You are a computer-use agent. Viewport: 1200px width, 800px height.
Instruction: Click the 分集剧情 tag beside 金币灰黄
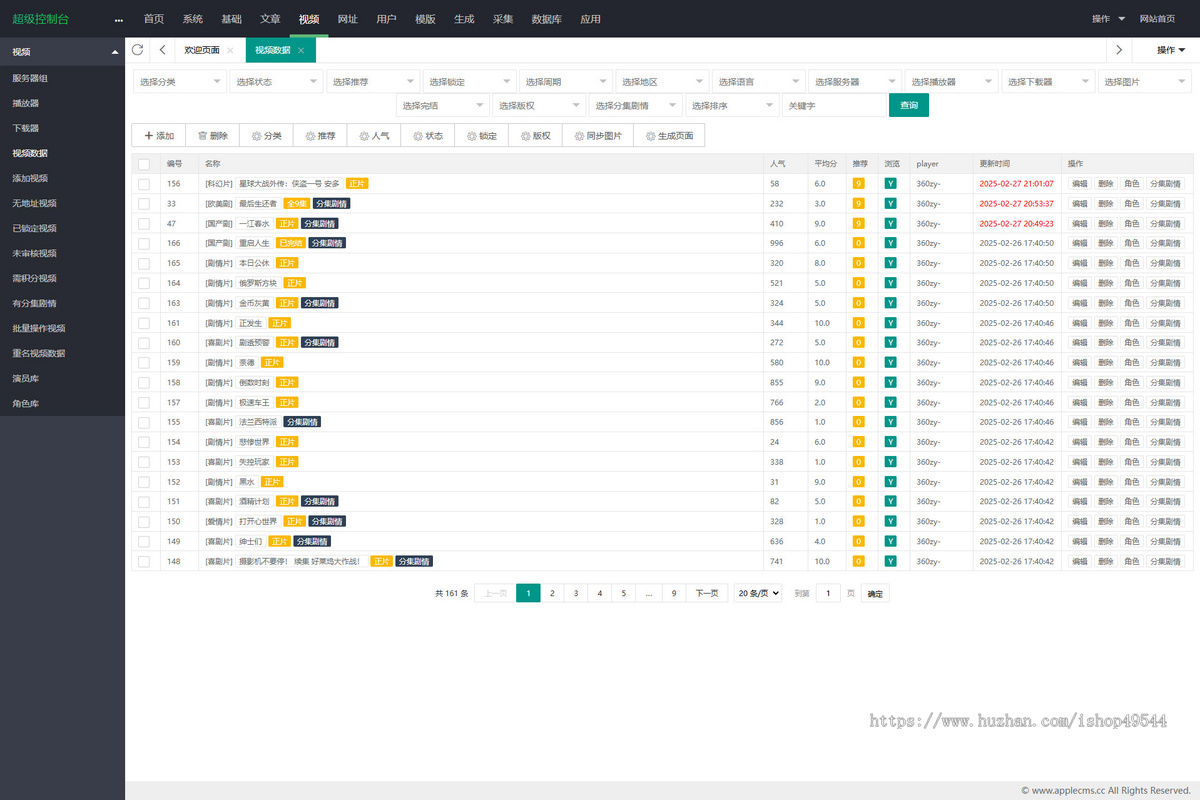[x=320, y=303]
